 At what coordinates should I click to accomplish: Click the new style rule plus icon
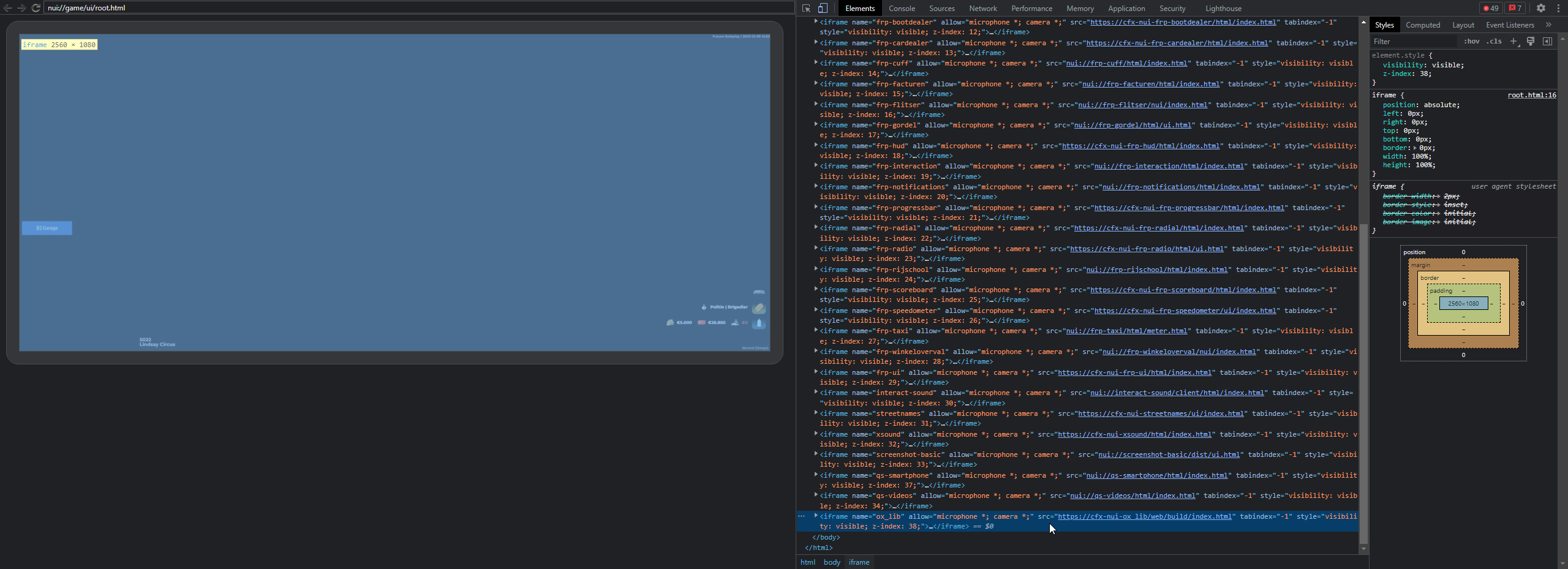pyautogui.click(x=1513, y=42)
